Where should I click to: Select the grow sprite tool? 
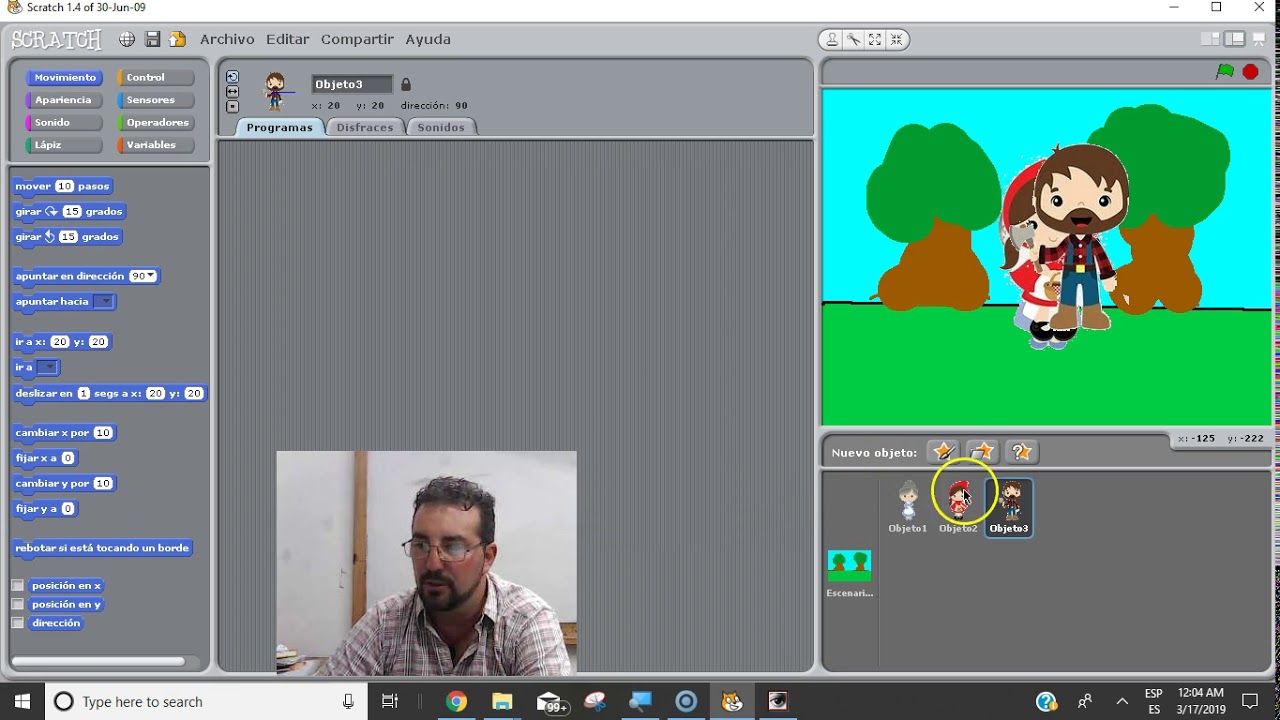(875, 40)
